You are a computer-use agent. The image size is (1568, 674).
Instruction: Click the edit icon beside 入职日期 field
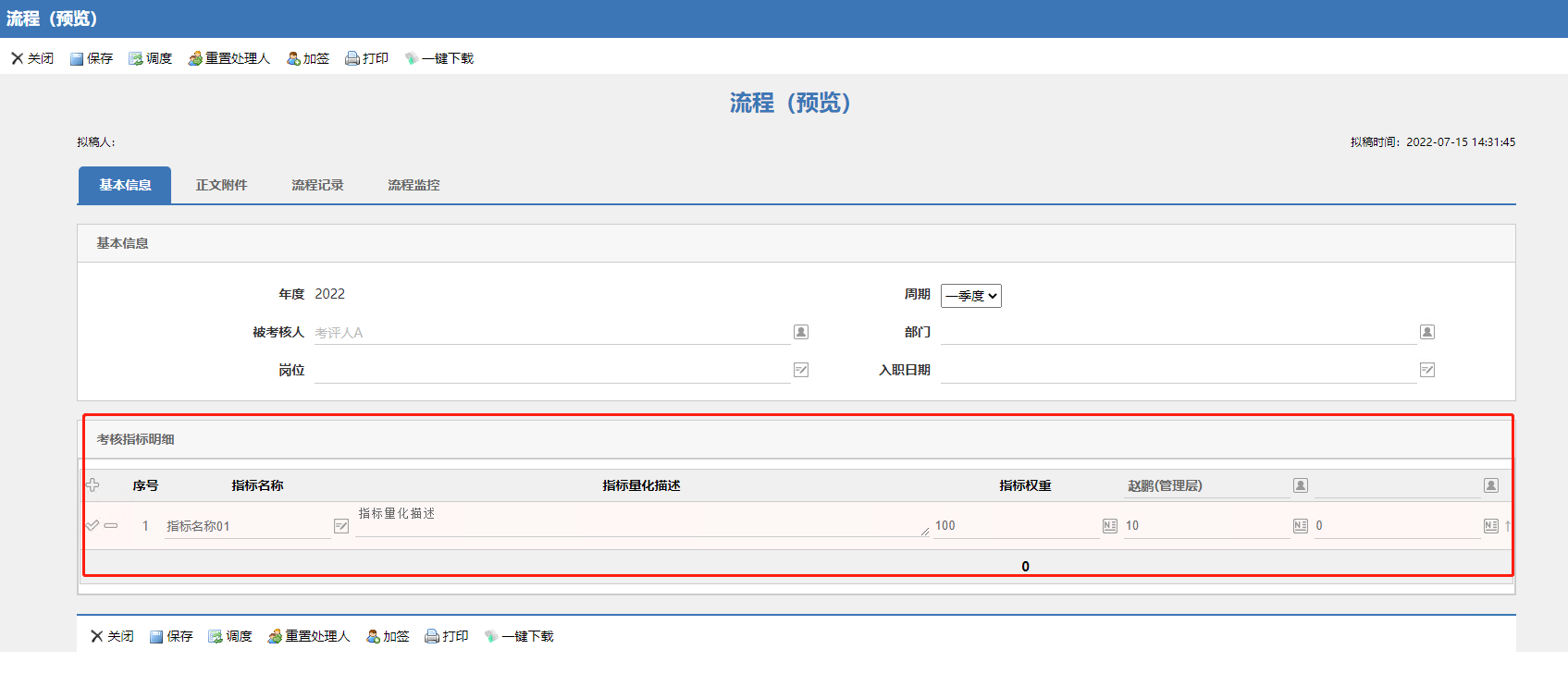click(1427, 370)
